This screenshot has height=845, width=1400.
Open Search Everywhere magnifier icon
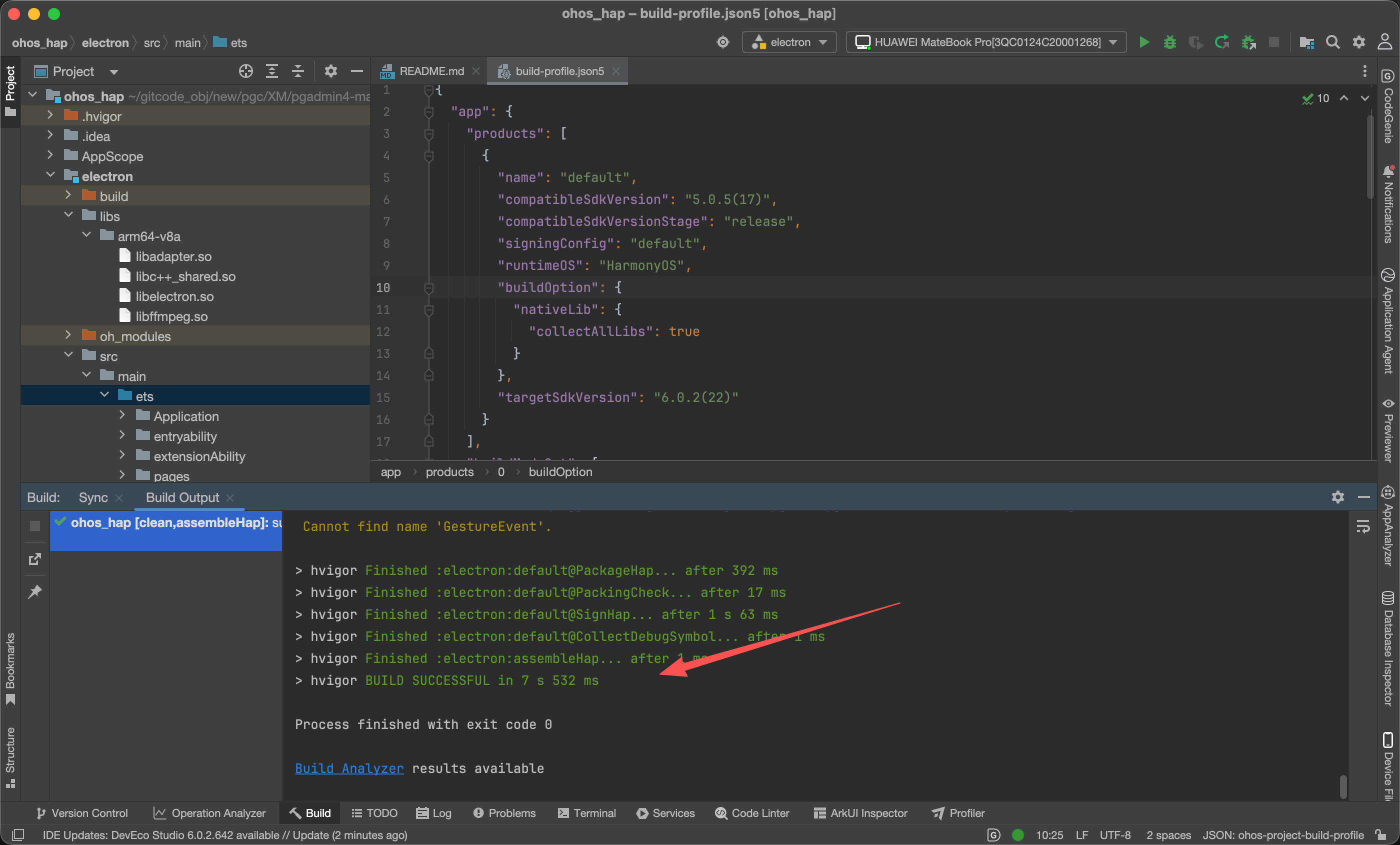point(1332,42)
